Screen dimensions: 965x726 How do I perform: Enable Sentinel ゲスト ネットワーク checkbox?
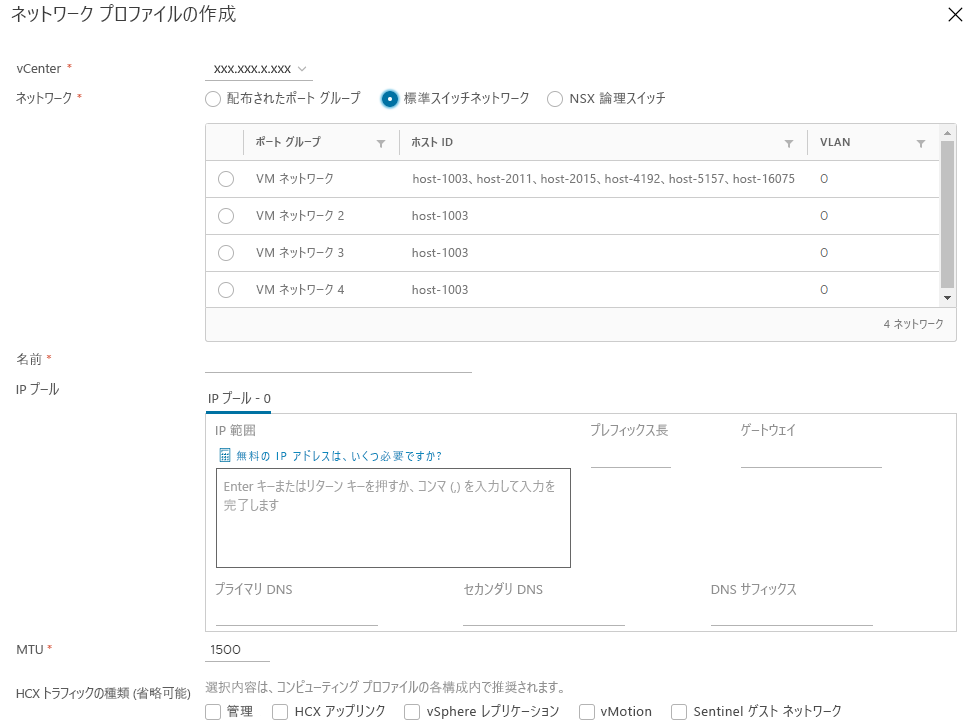(679, 712)
